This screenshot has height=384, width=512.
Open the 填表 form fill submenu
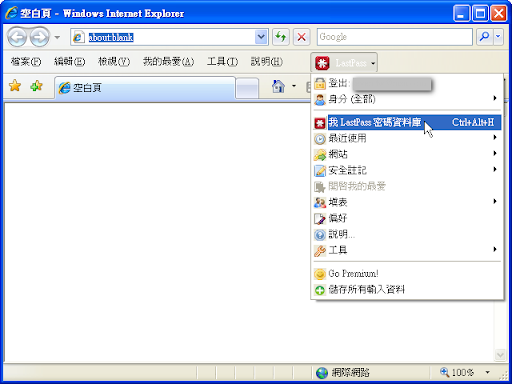407,202
